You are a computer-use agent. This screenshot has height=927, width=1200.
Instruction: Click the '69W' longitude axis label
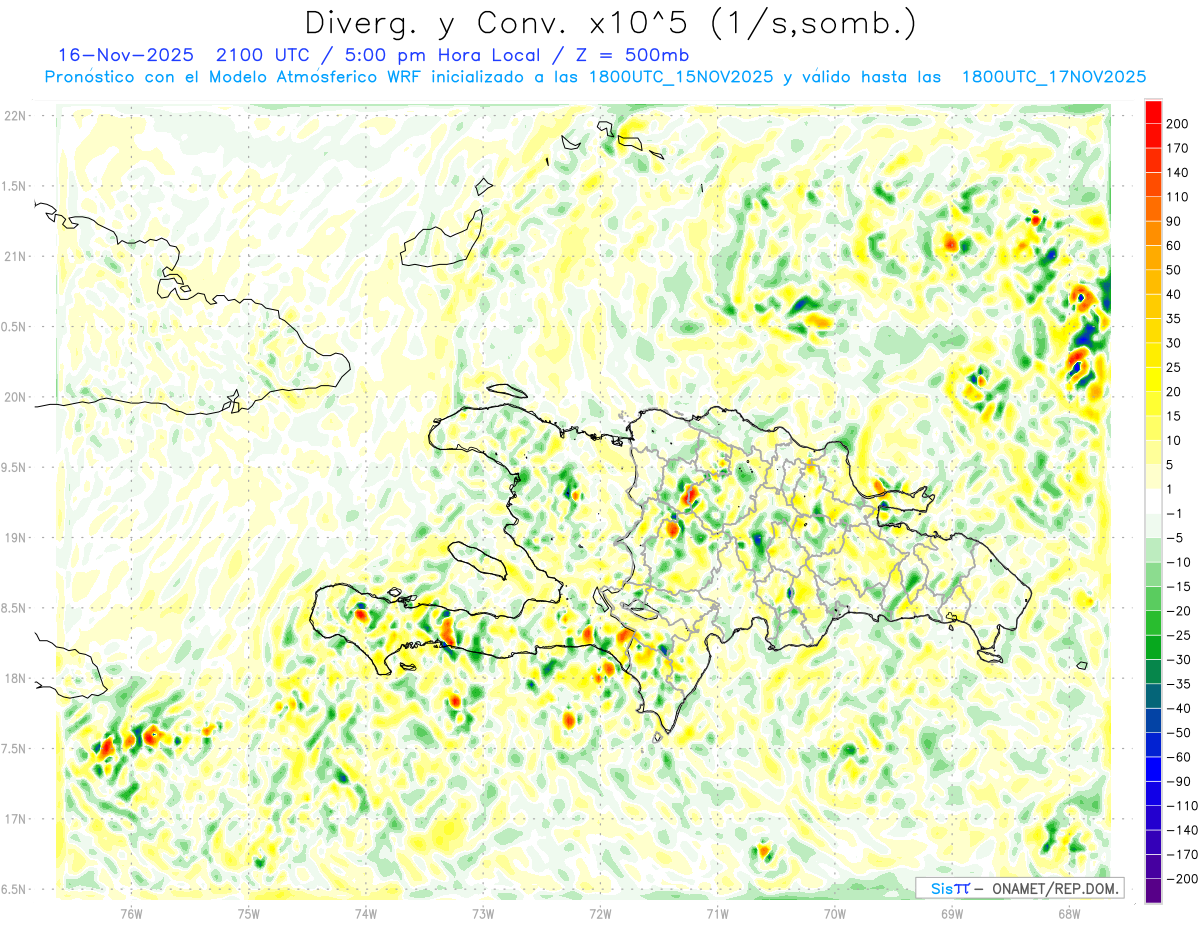point(952,913)
